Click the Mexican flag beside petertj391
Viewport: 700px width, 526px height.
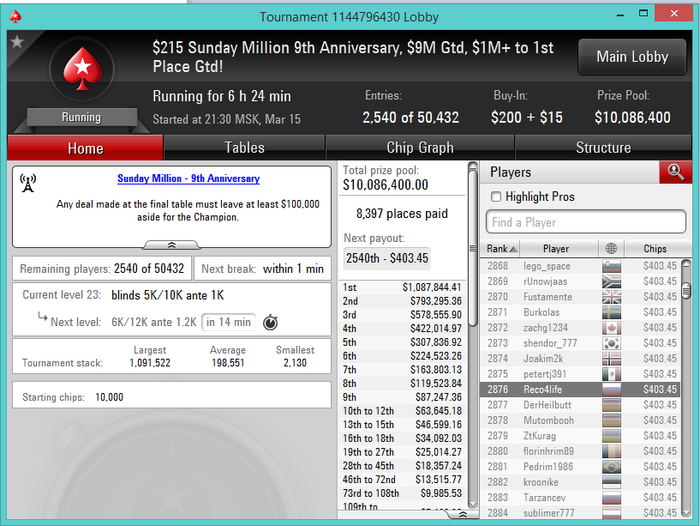[x=611, y=374]
